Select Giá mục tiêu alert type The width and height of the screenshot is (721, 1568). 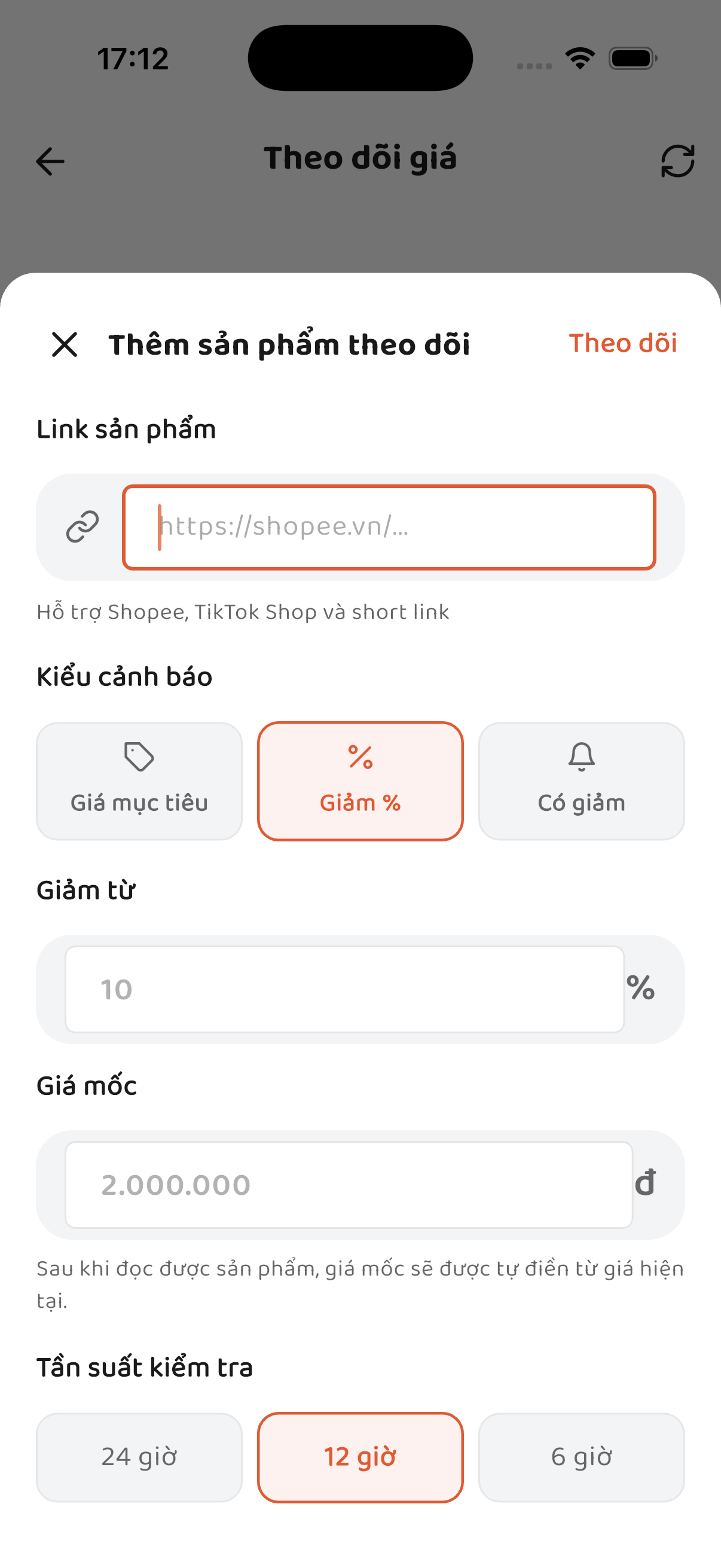pos(139,781)
